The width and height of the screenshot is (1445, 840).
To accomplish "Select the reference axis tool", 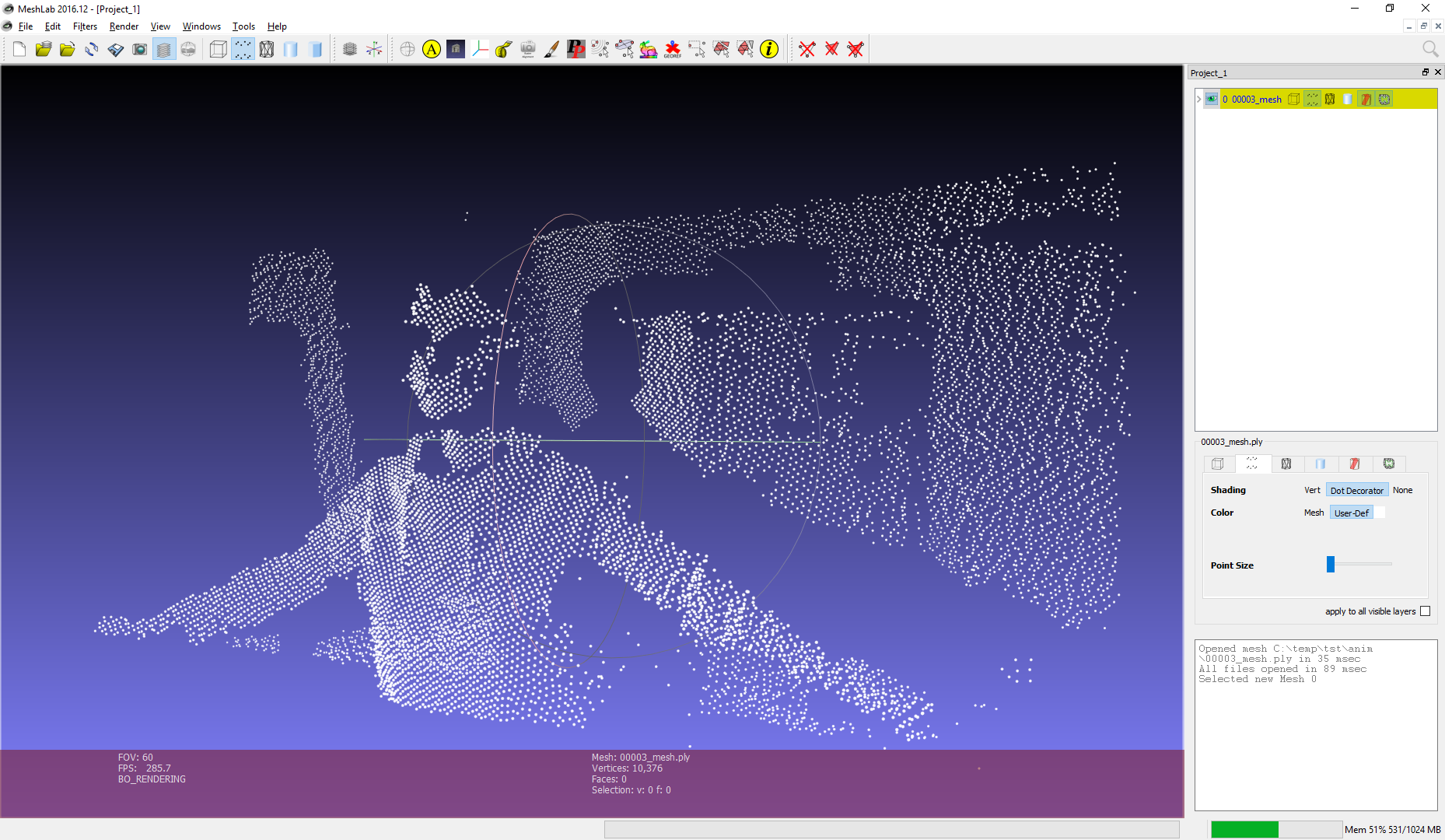I will (x=480, y=50).
